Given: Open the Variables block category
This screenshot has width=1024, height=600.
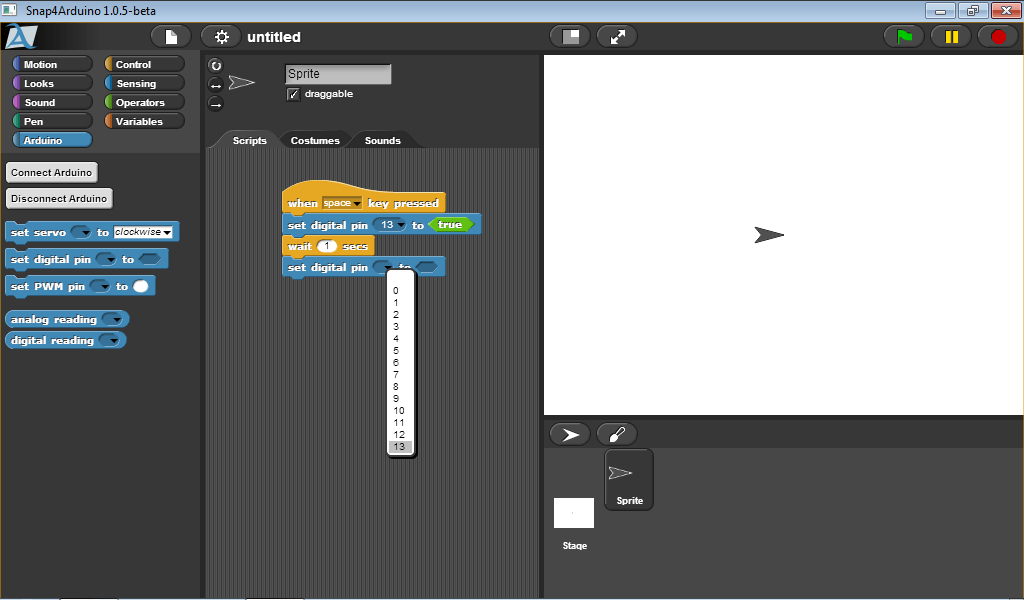Looking at the screenshot, I should (x=144, y=121).
